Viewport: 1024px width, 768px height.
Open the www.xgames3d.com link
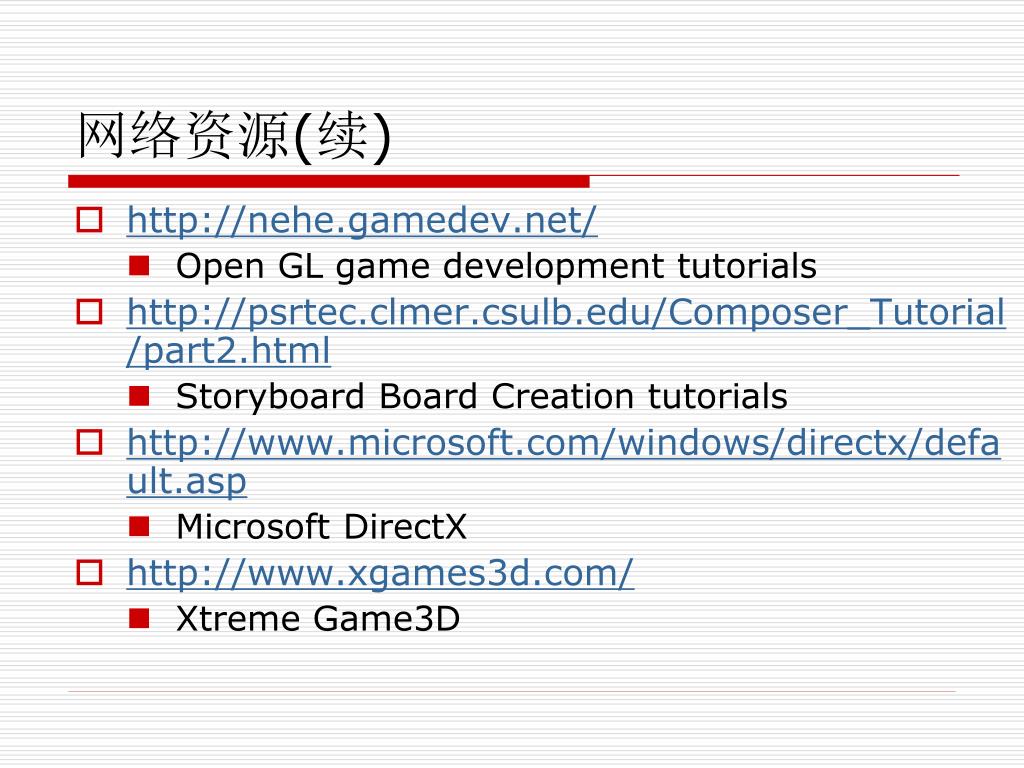pyautogui.click(x=380, y=574)
